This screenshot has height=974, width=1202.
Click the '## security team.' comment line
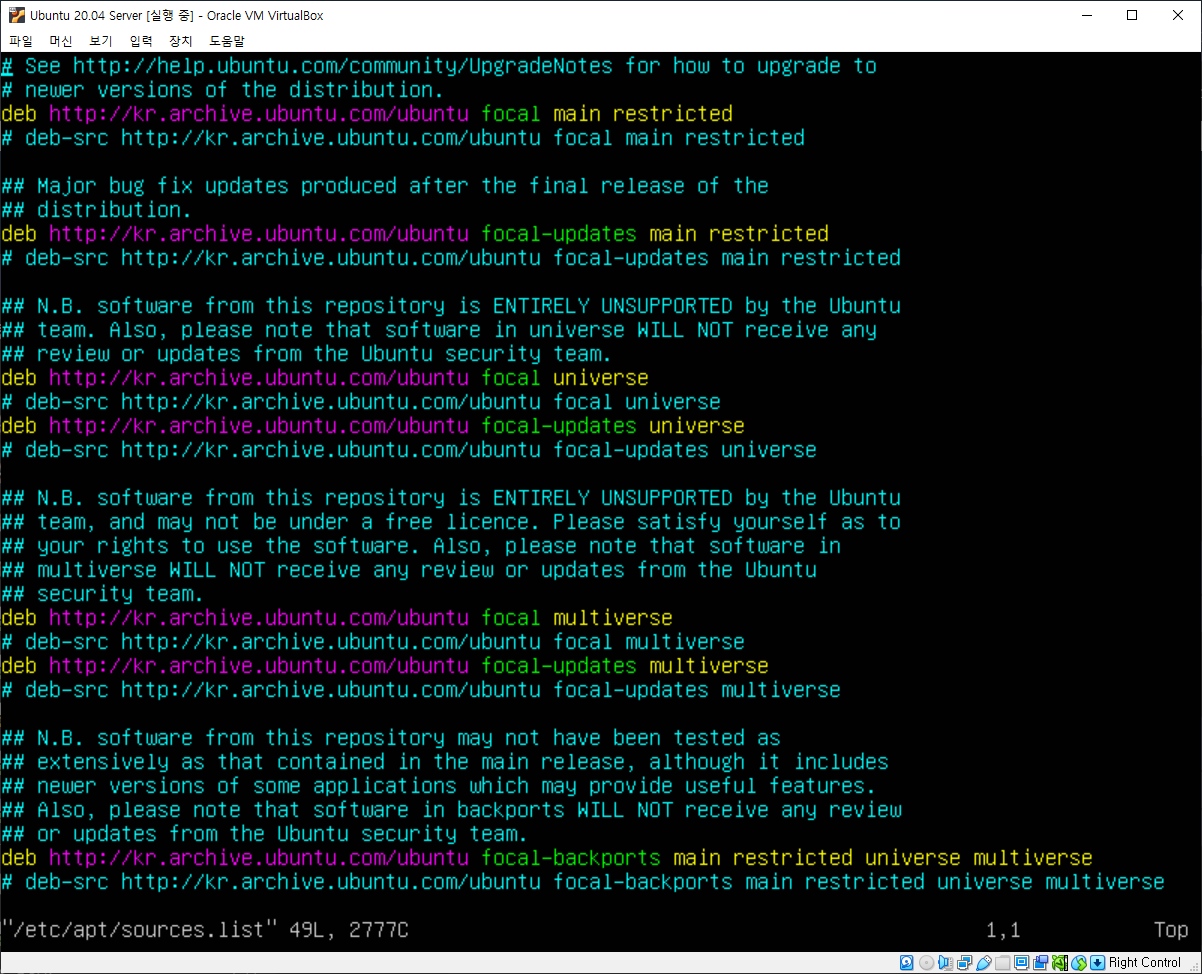click(x=102, y=594)
